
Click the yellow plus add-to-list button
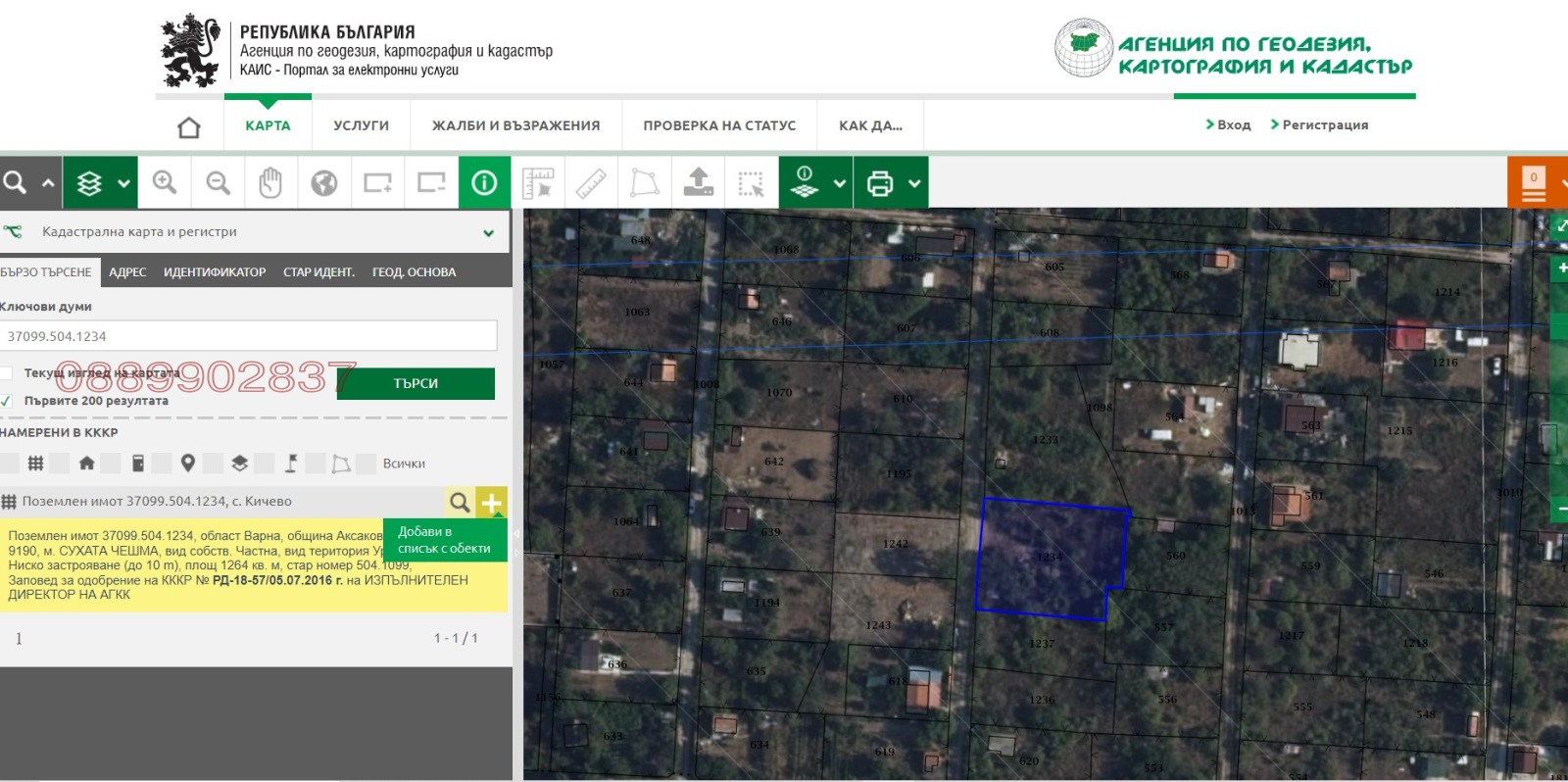(x=491, y=503)
